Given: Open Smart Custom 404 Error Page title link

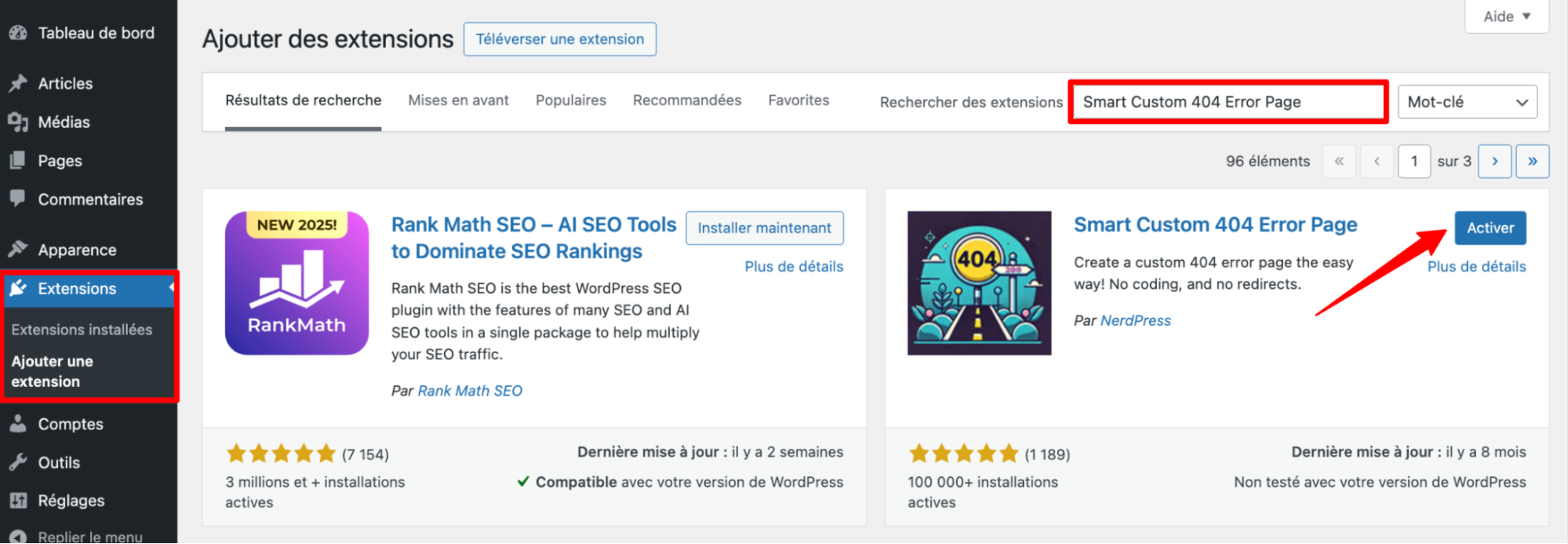Looking at the screenshot, I should point(1215,225).
